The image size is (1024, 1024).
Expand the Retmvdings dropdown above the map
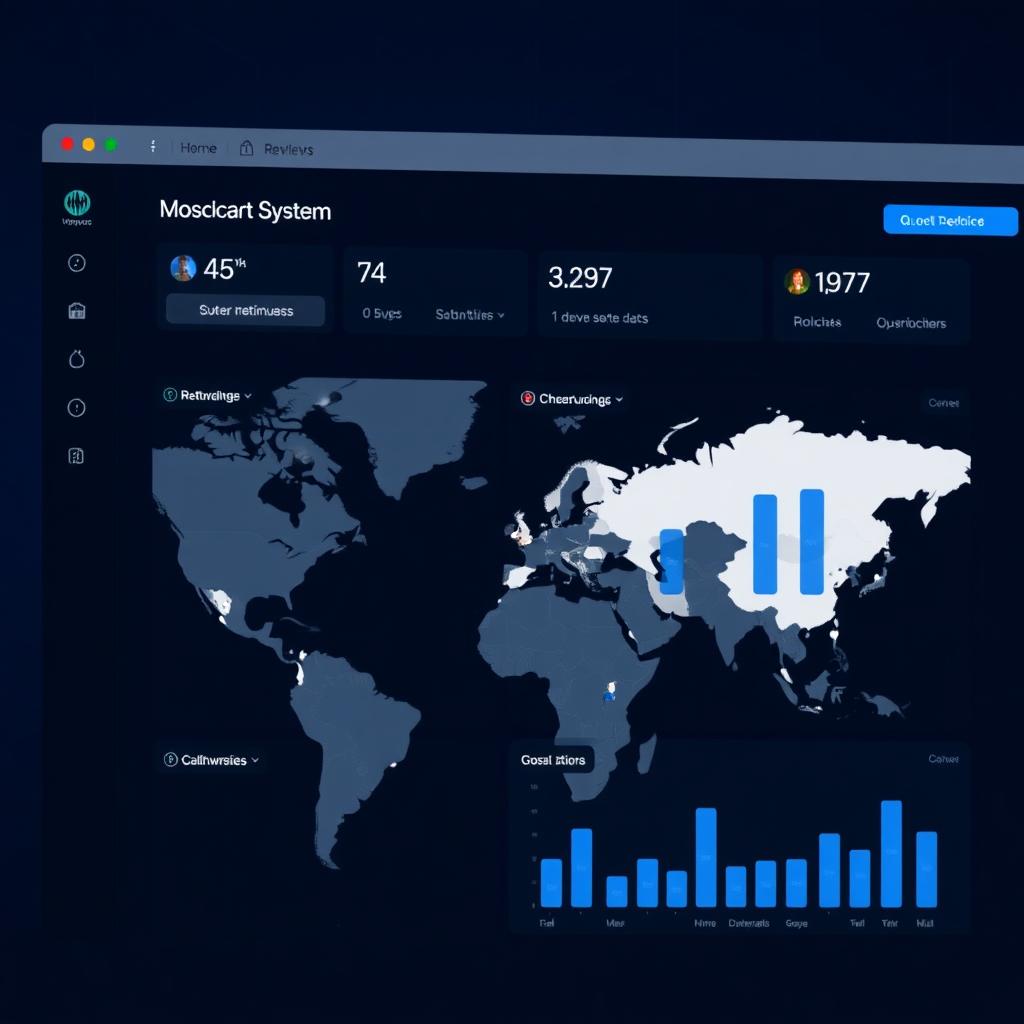(x=209, y=395)
